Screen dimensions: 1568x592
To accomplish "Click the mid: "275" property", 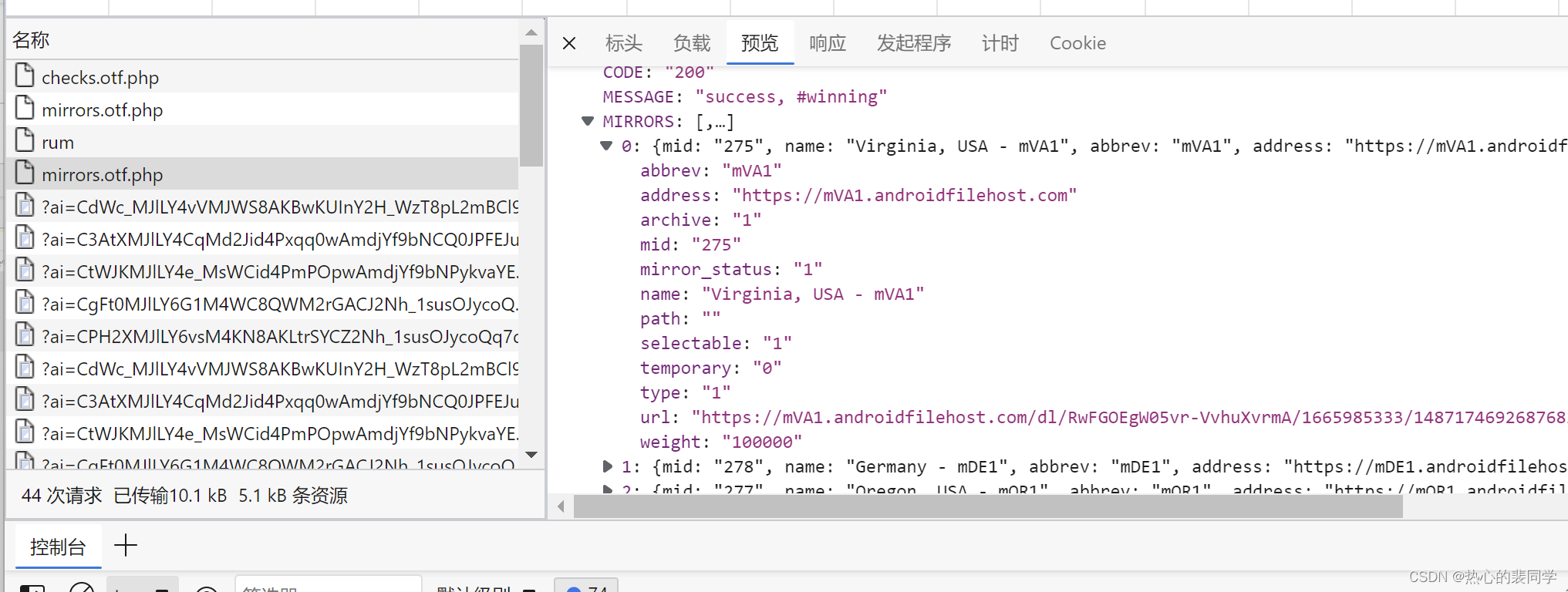I will [x=690, y=244].
